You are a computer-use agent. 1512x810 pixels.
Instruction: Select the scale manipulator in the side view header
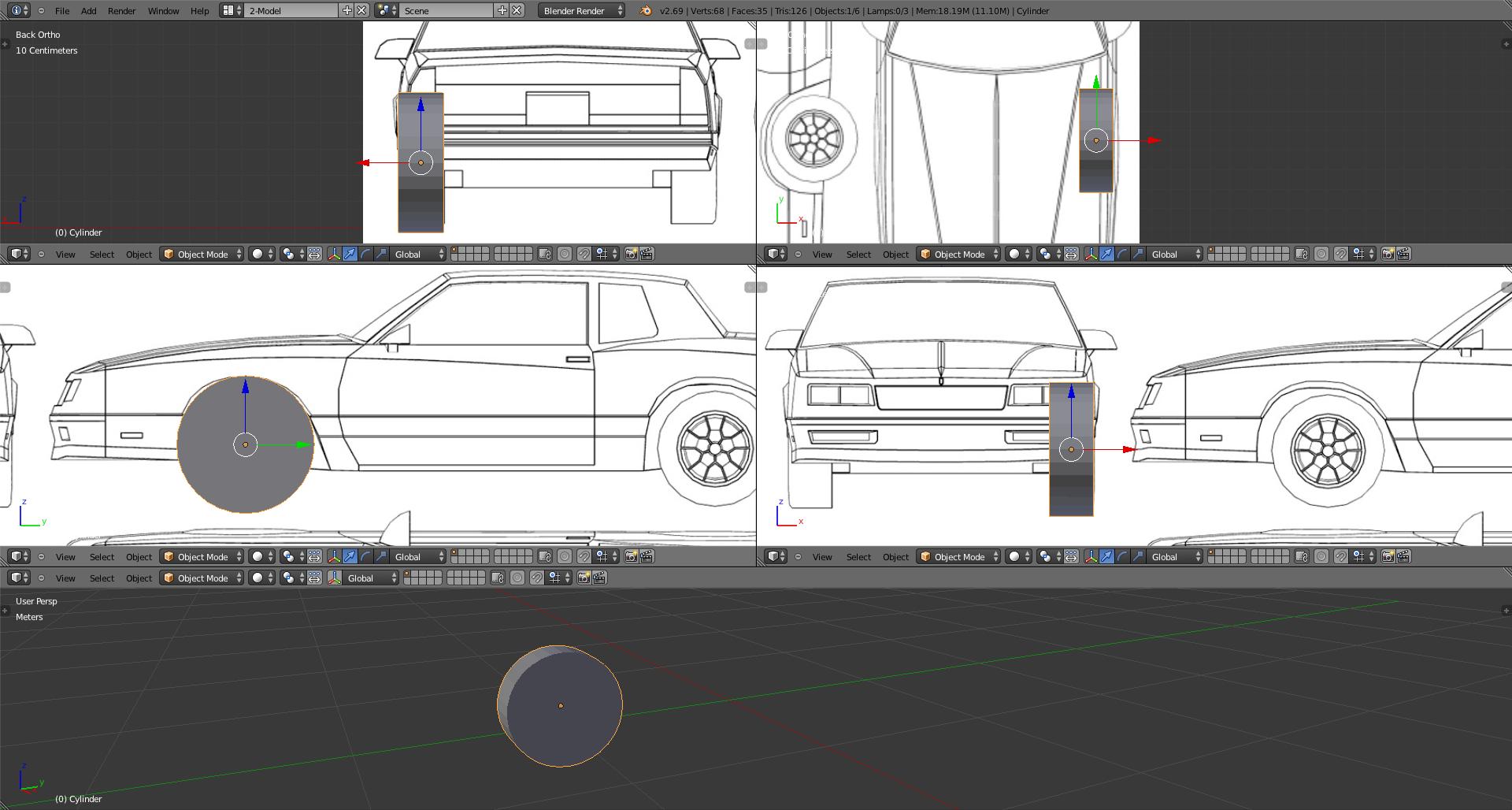point(381,557)
